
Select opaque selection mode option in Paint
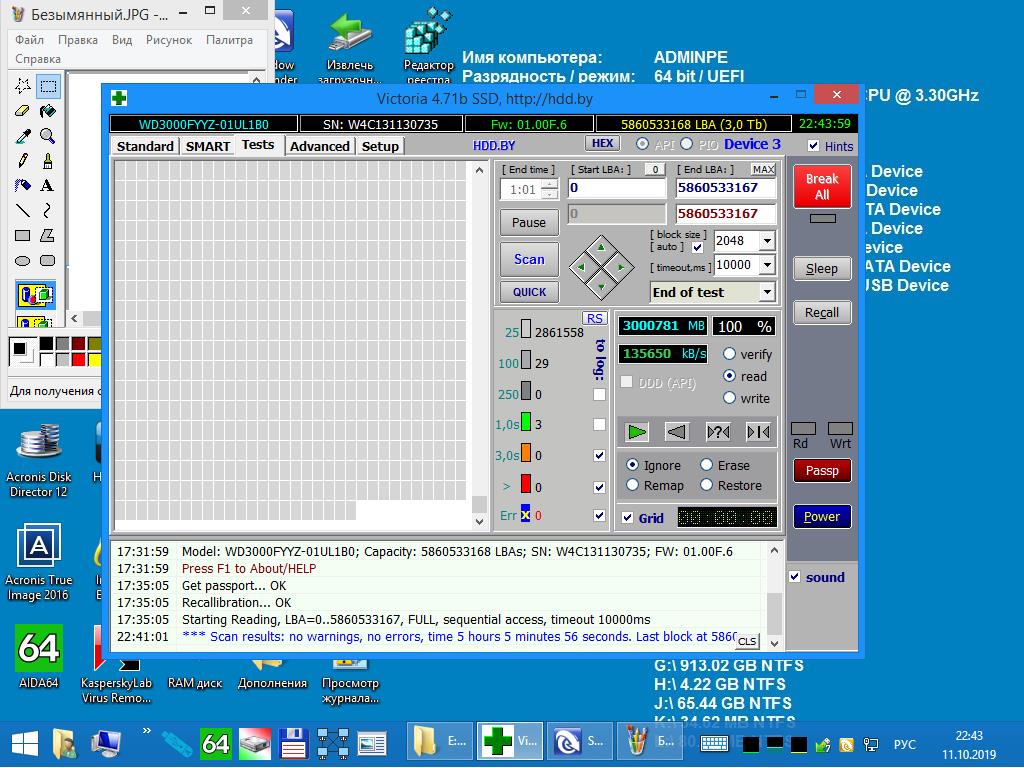[35, 295]
